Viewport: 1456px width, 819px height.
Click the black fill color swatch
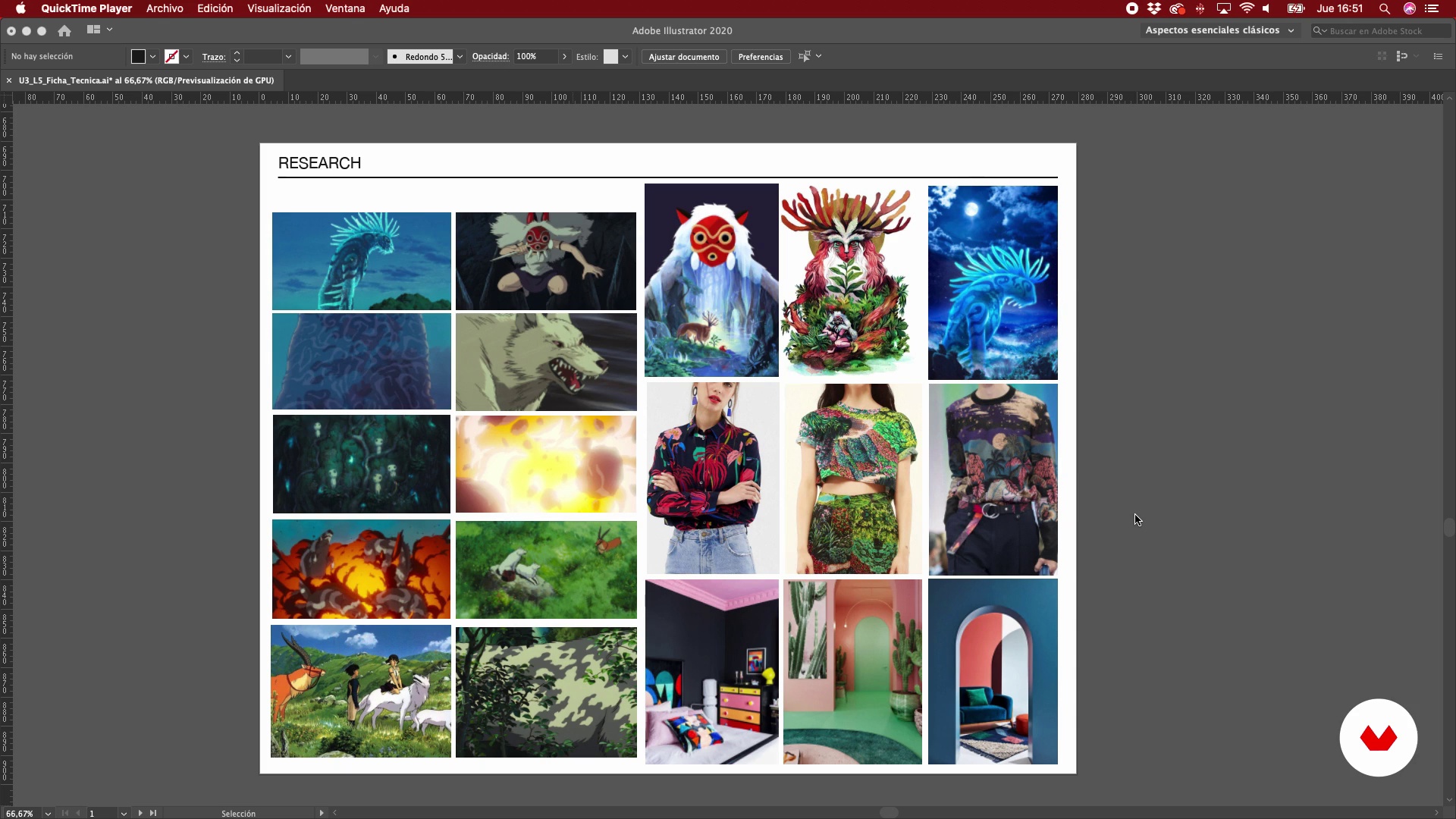pyautogui.click(x=138, y=56)
